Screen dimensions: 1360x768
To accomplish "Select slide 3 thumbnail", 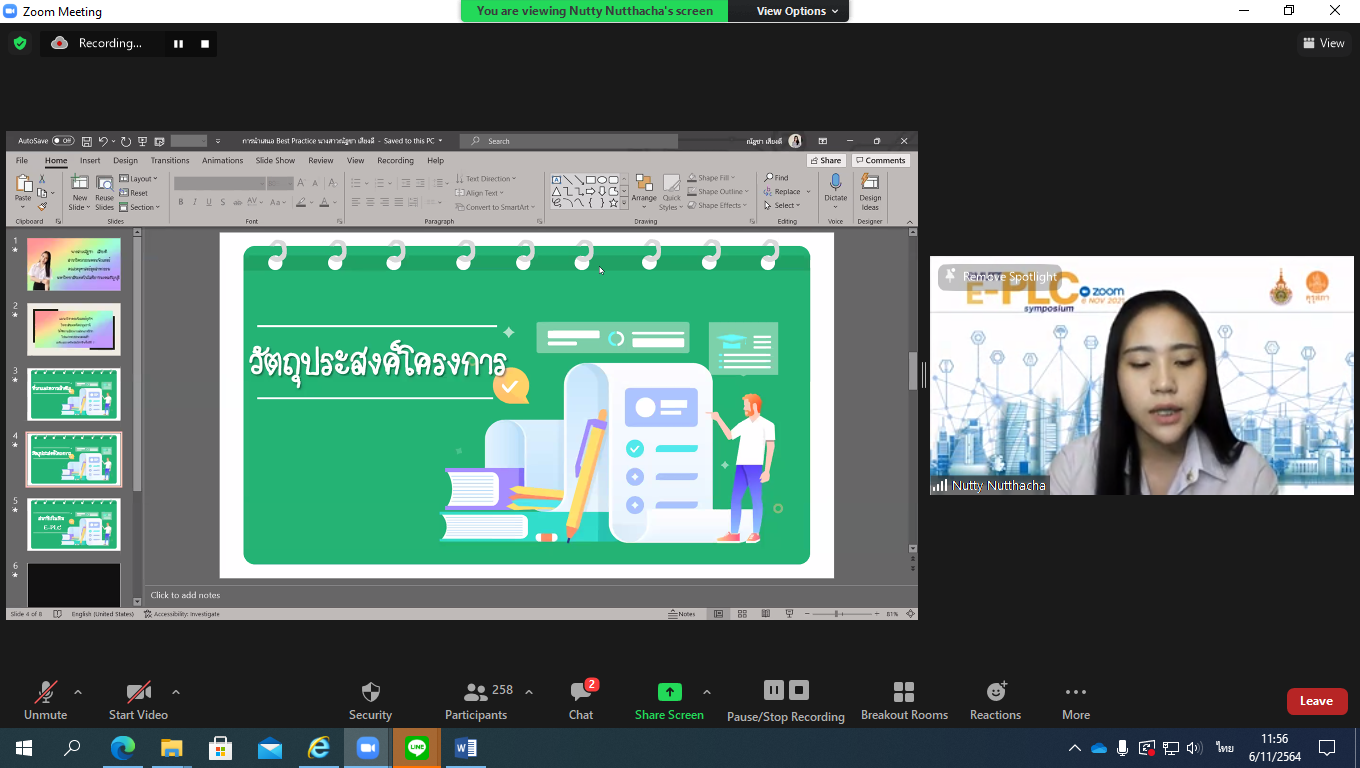I will coord(74,394).
